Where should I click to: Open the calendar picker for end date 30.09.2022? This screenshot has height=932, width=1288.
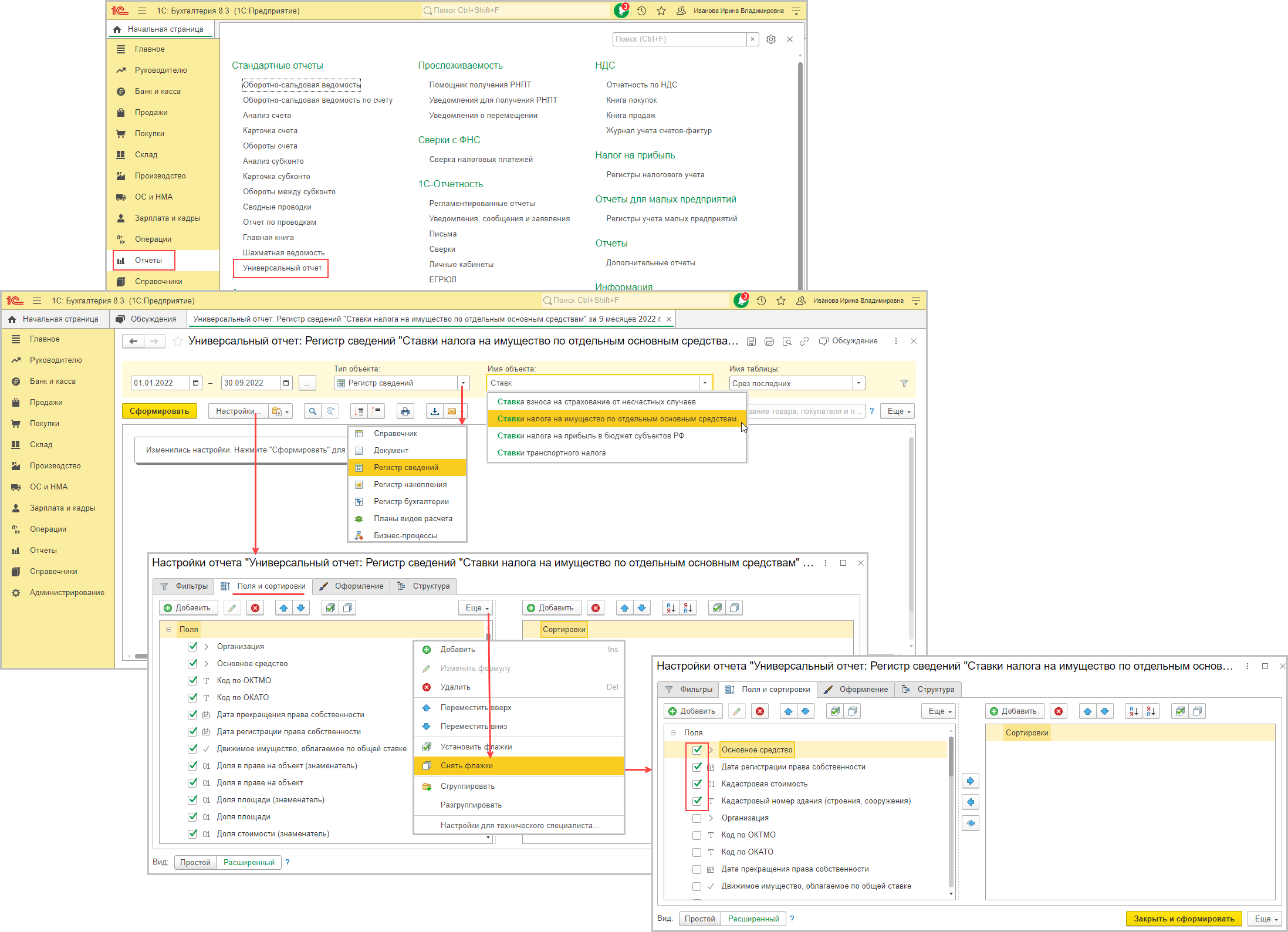[286, 383]
